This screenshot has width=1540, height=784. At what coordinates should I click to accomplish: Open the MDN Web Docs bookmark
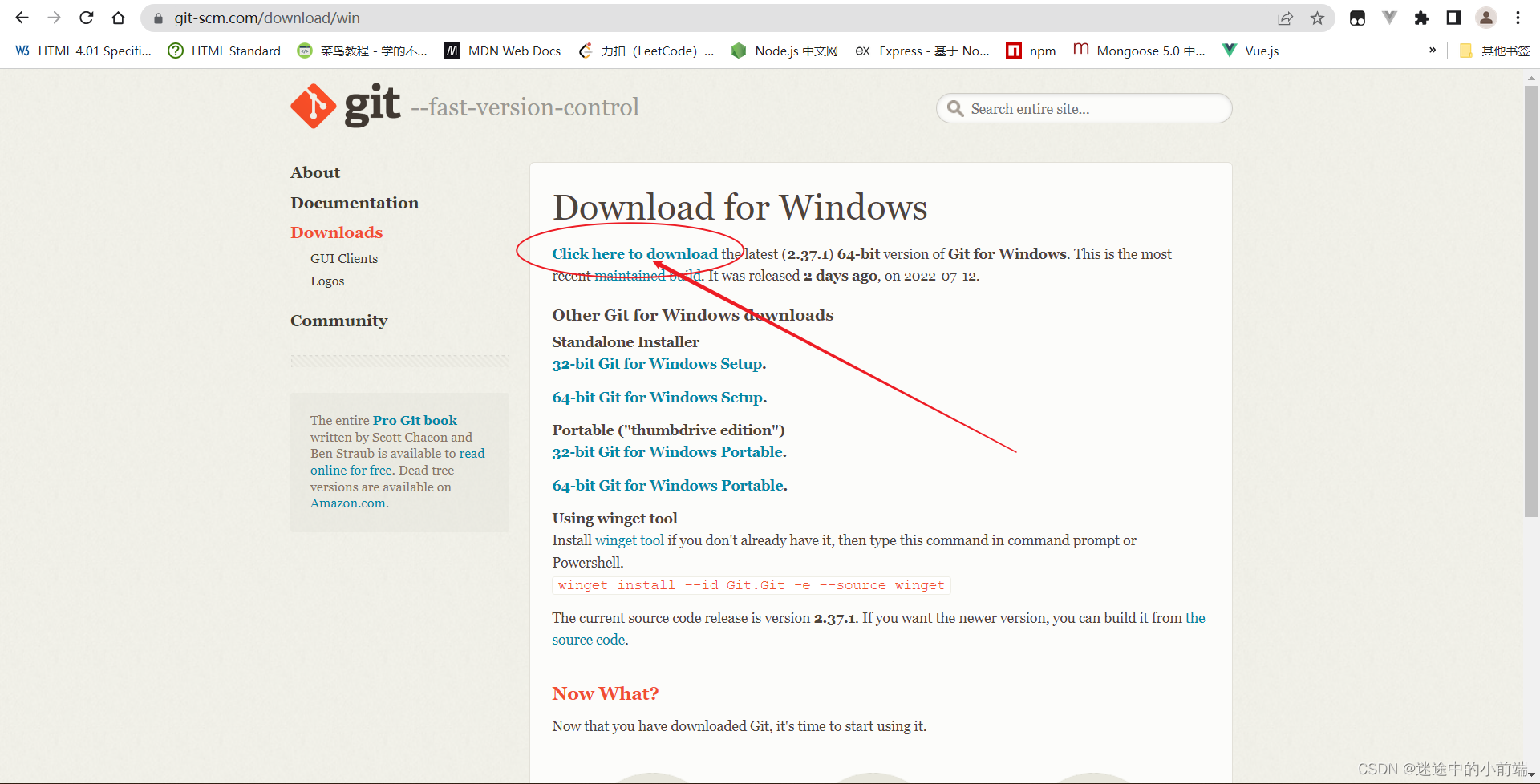[503, 51]
